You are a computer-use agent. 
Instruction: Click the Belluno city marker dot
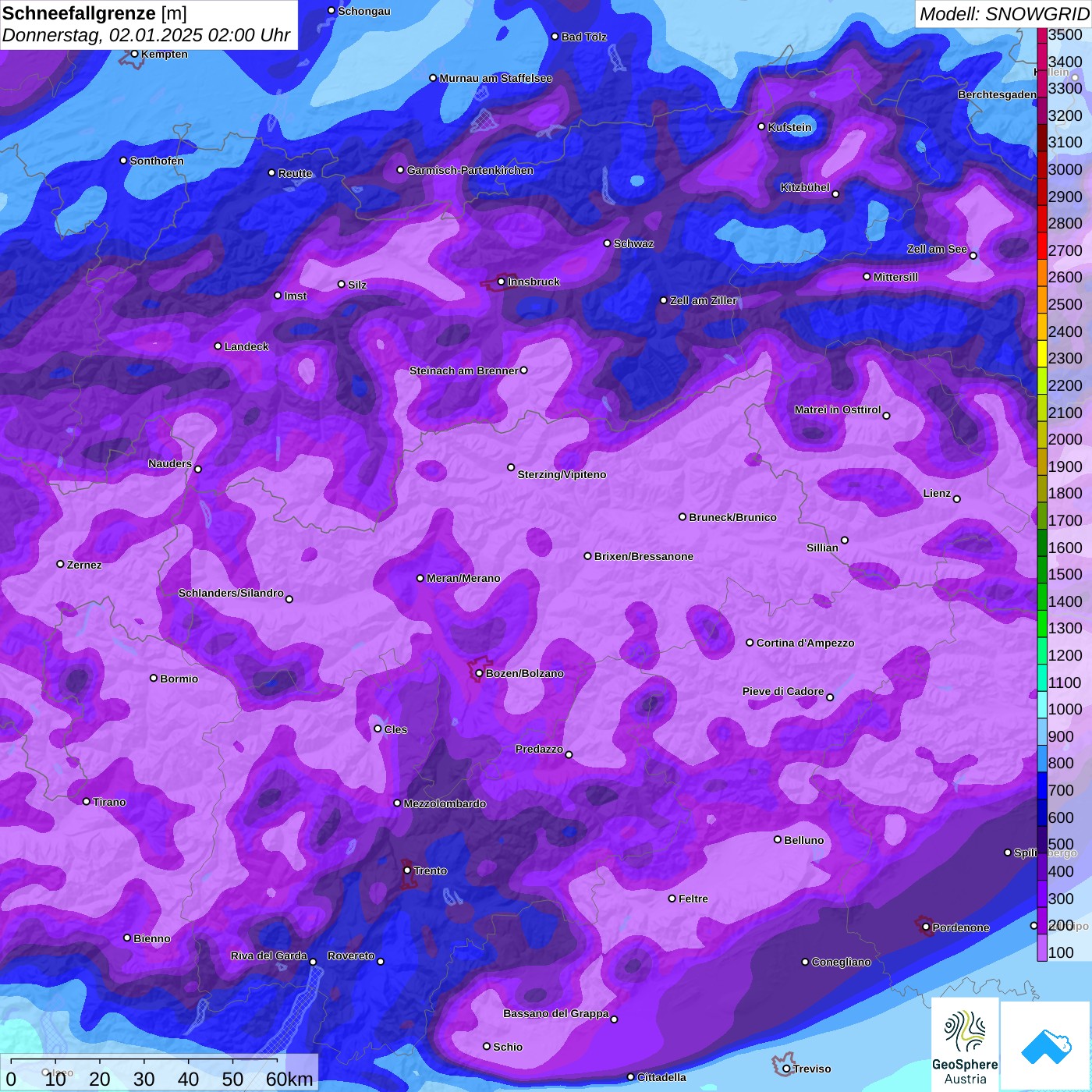pos(778,839)
